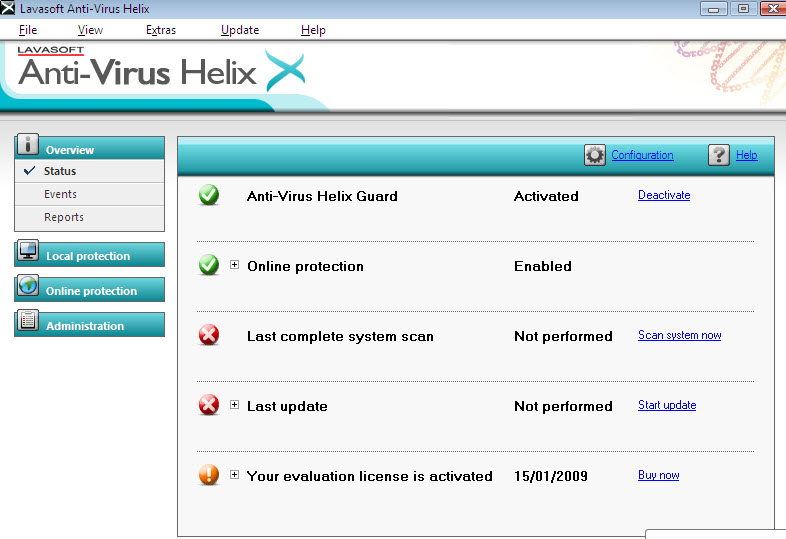786x539 pixels.
Task: Click the Overview info icon
Action: point(28,144)
